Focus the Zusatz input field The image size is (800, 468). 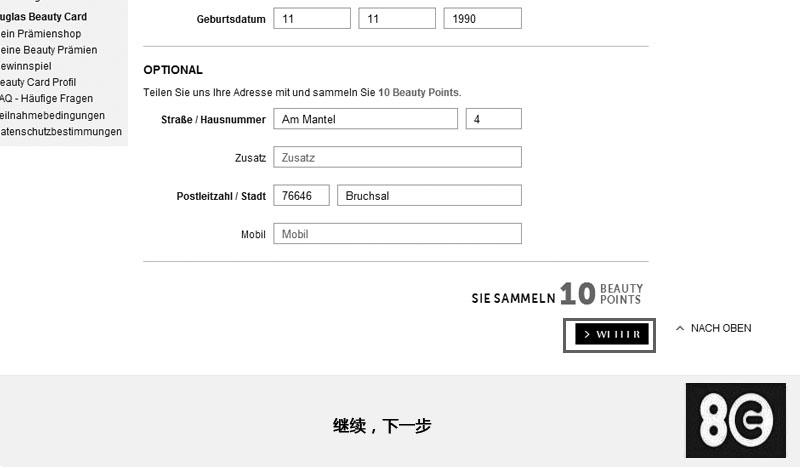397,157
